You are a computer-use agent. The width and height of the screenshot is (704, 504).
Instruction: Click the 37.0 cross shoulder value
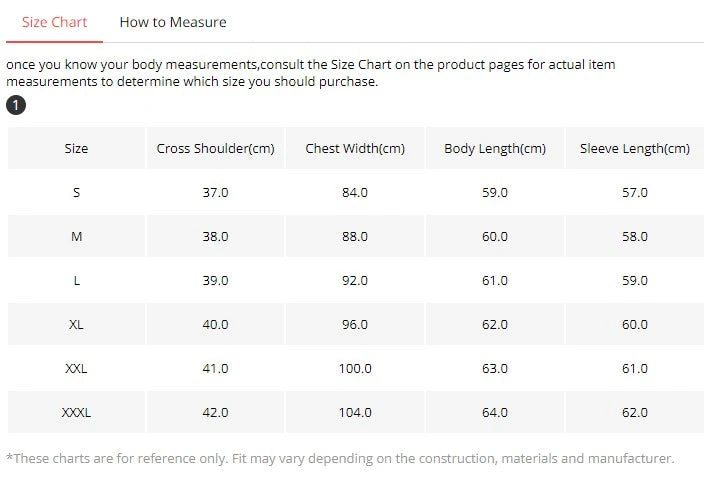[x=216, y=192]
